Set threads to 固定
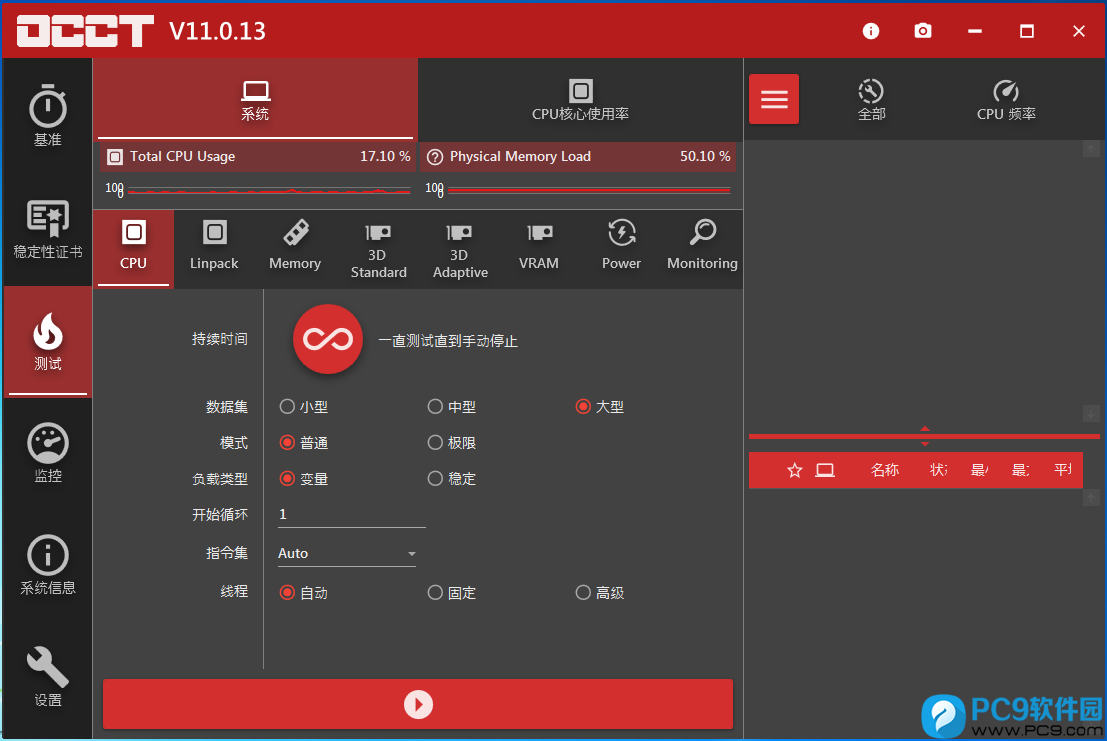1107x741 pixels. point(452,593)
